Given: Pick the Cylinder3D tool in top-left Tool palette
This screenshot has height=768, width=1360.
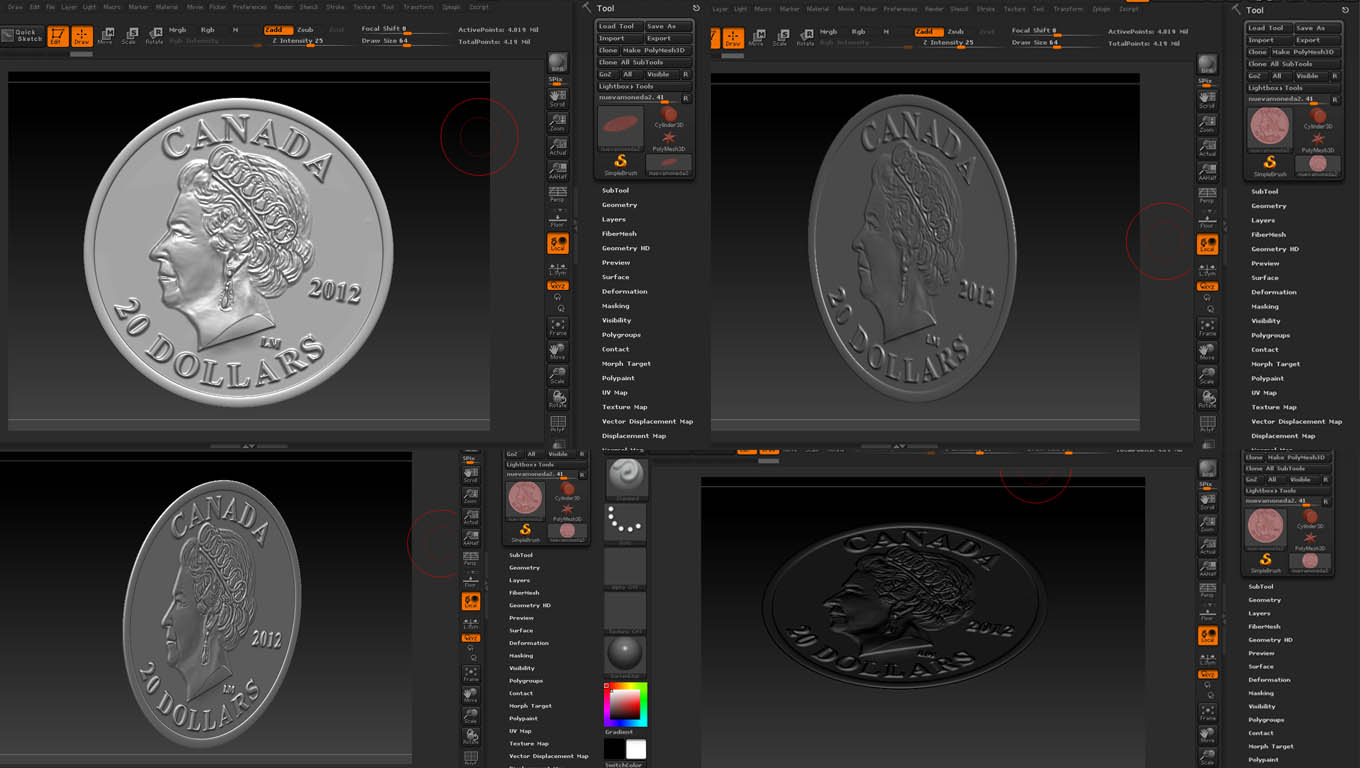Looking at the screenshot, I should [x=669, y=118].
